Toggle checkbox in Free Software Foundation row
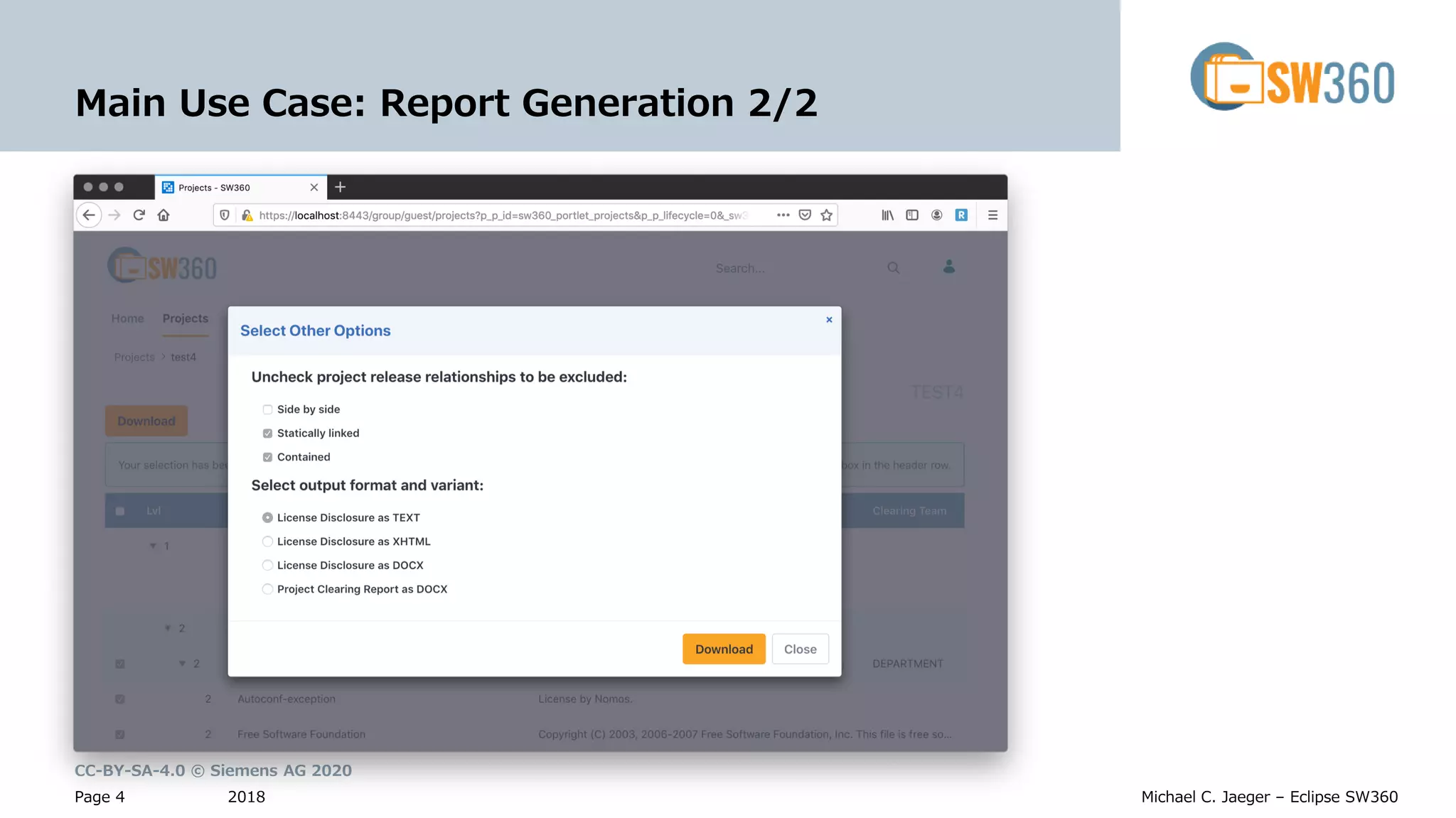The height and width of the screenshot is (818, 1456). pos(120,734)
